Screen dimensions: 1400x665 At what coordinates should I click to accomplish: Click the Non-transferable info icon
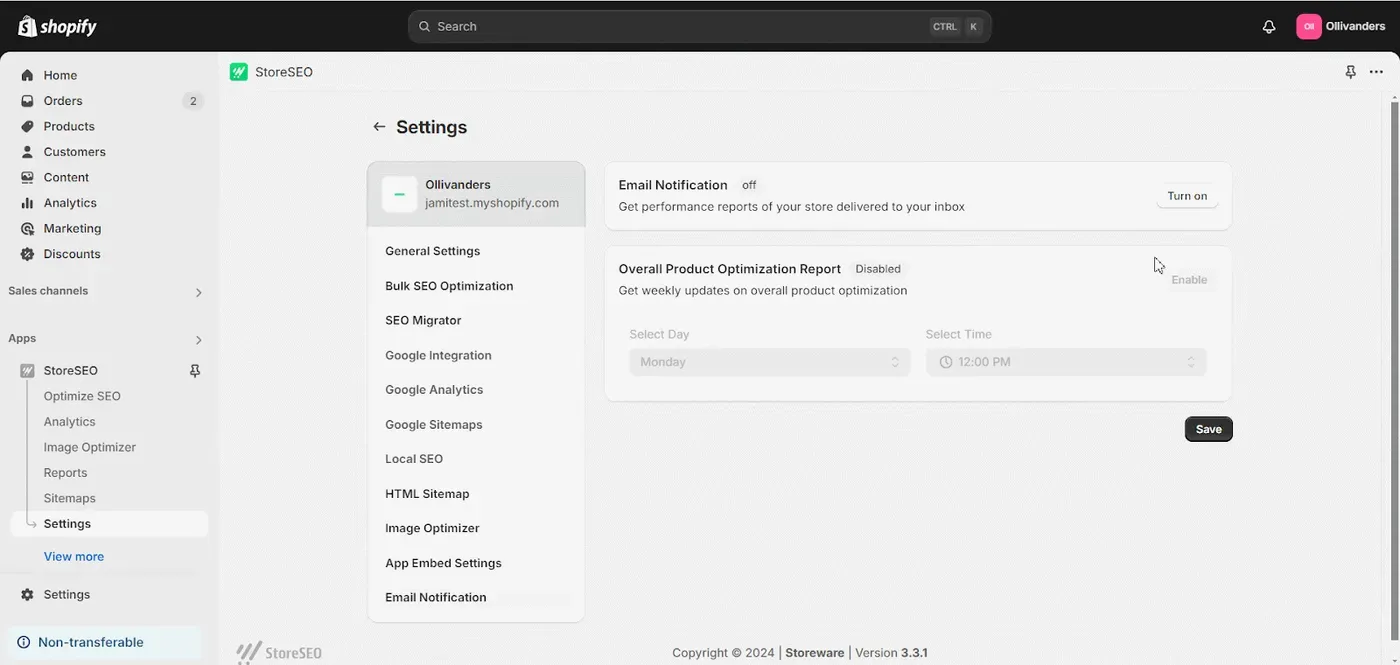24,642
